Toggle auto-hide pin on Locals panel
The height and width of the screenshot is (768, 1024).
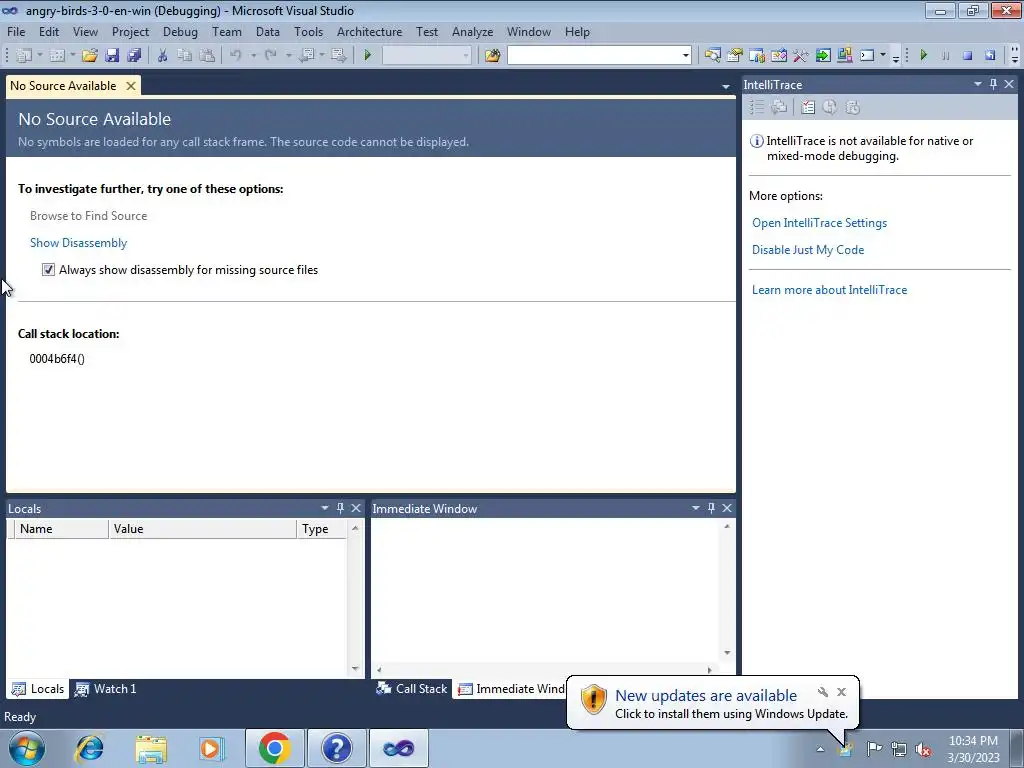[340, 508]
